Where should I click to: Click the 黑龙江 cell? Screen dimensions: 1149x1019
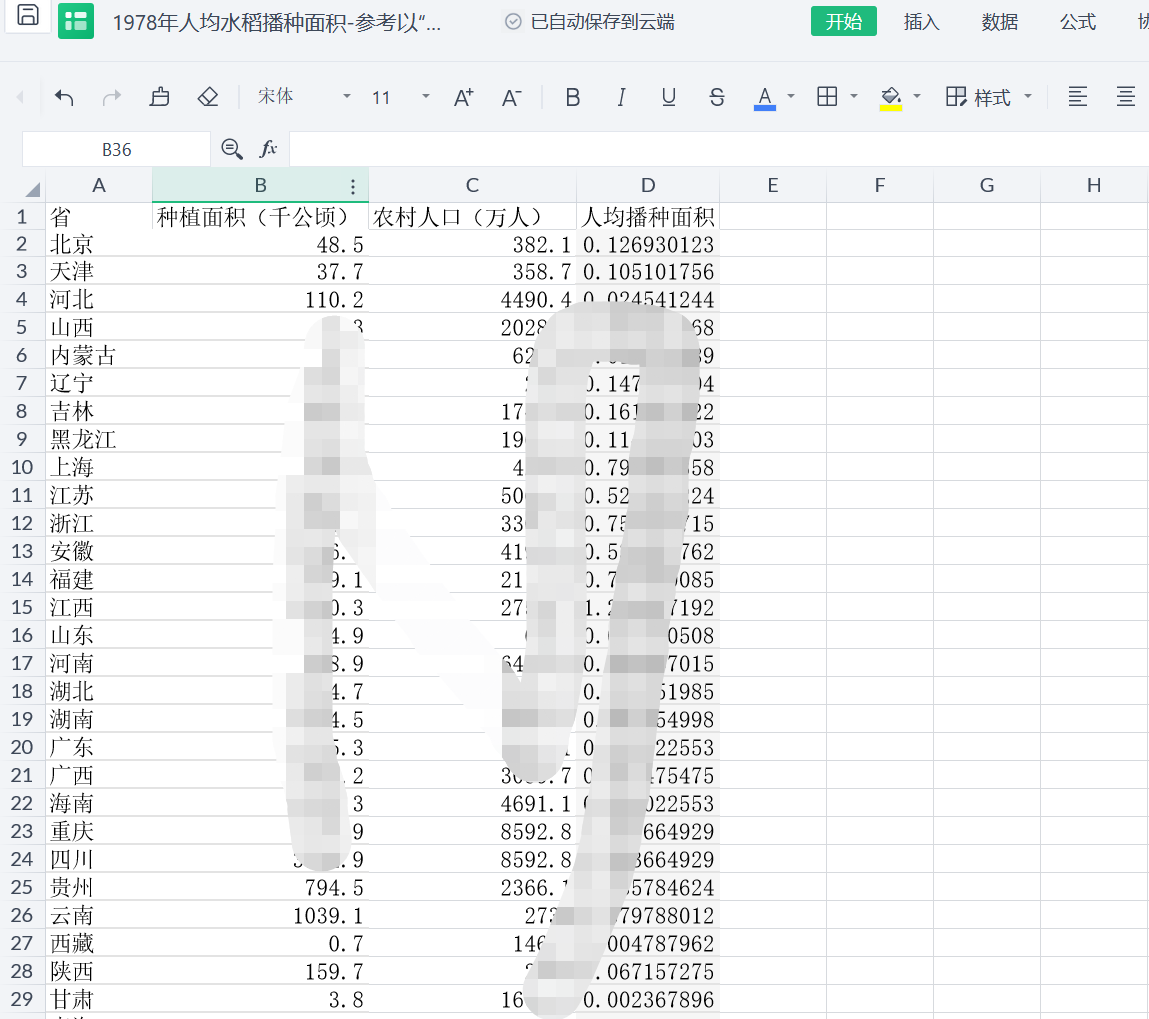click(x=99, y=440)
